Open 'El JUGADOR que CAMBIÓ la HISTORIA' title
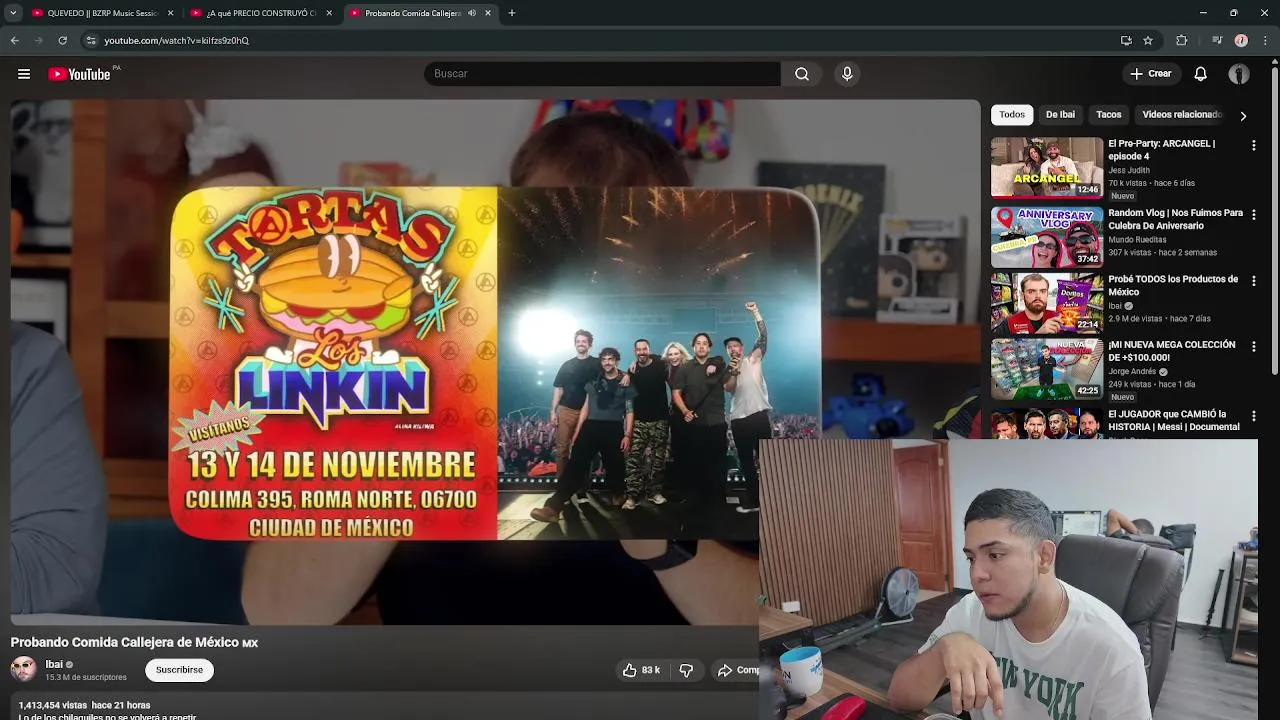Screen dimensions: 1280x720 click(x=1174, y=420)
